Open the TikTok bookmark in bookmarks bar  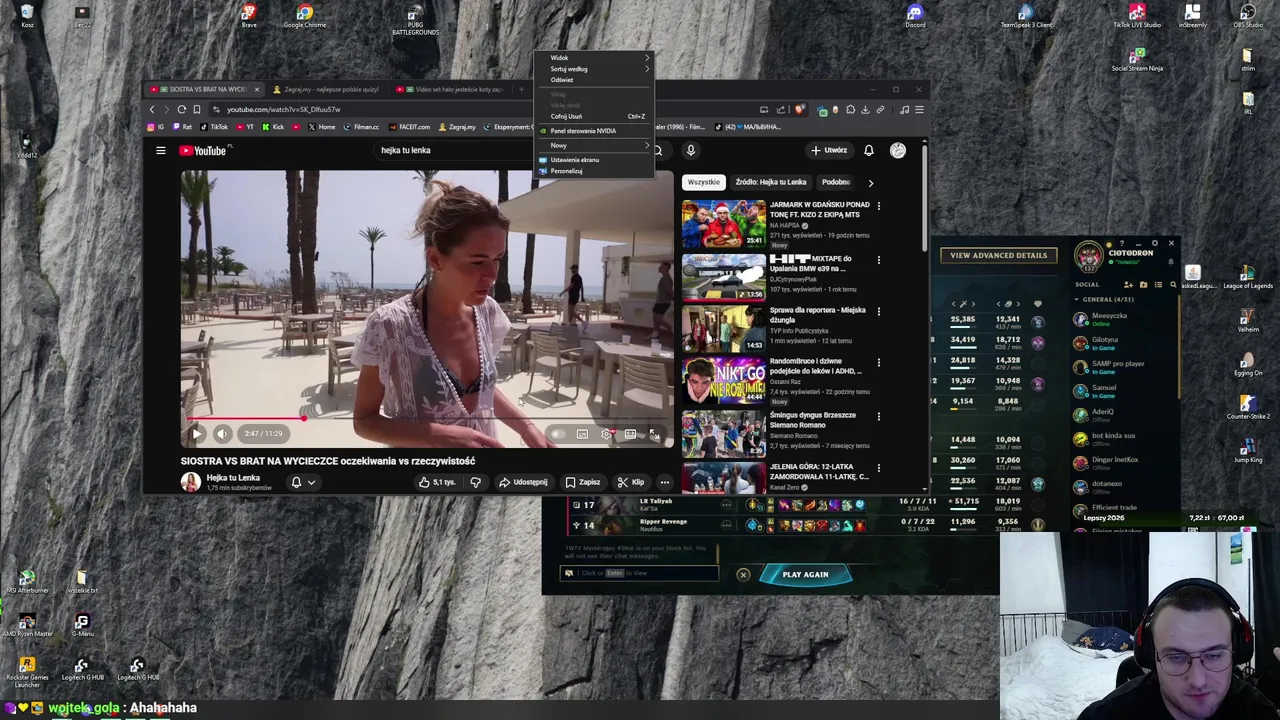(214, 127)
